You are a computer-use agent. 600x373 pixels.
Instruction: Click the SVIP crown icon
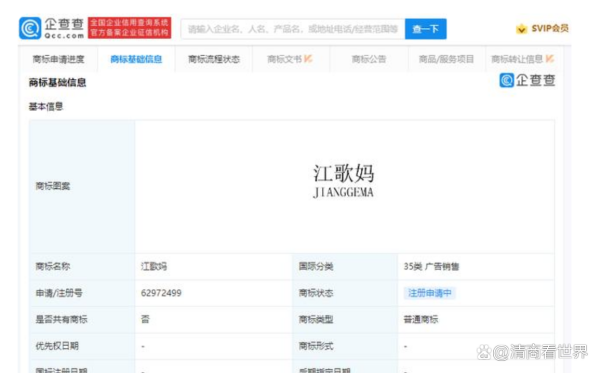(x=521, y=29)
